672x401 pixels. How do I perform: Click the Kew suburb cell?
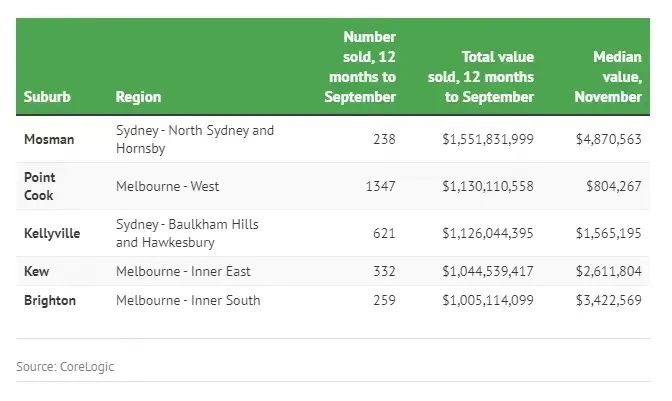click(x=37, y=271)
